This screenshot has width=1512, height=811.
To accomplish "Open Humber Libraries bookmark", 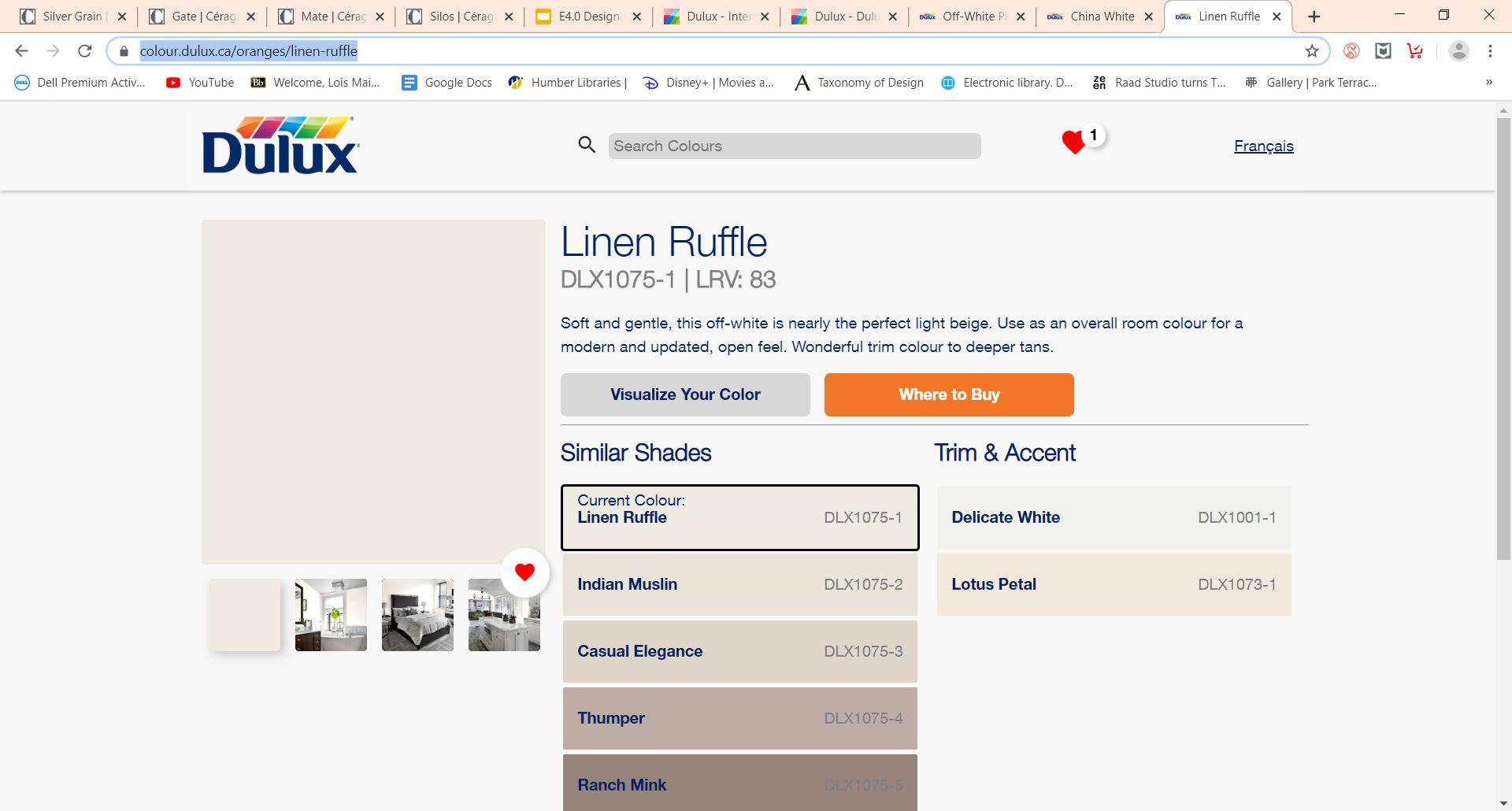I will pos(568,82).
